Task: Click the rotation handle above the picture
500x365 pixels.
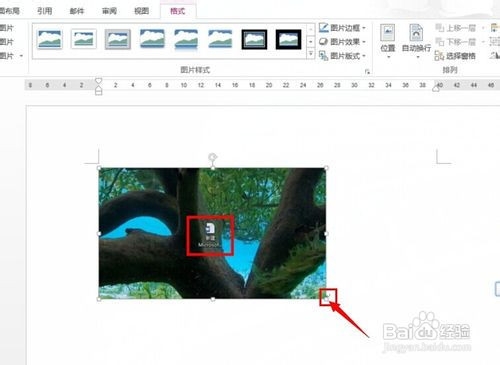Action: click(213, 157)
